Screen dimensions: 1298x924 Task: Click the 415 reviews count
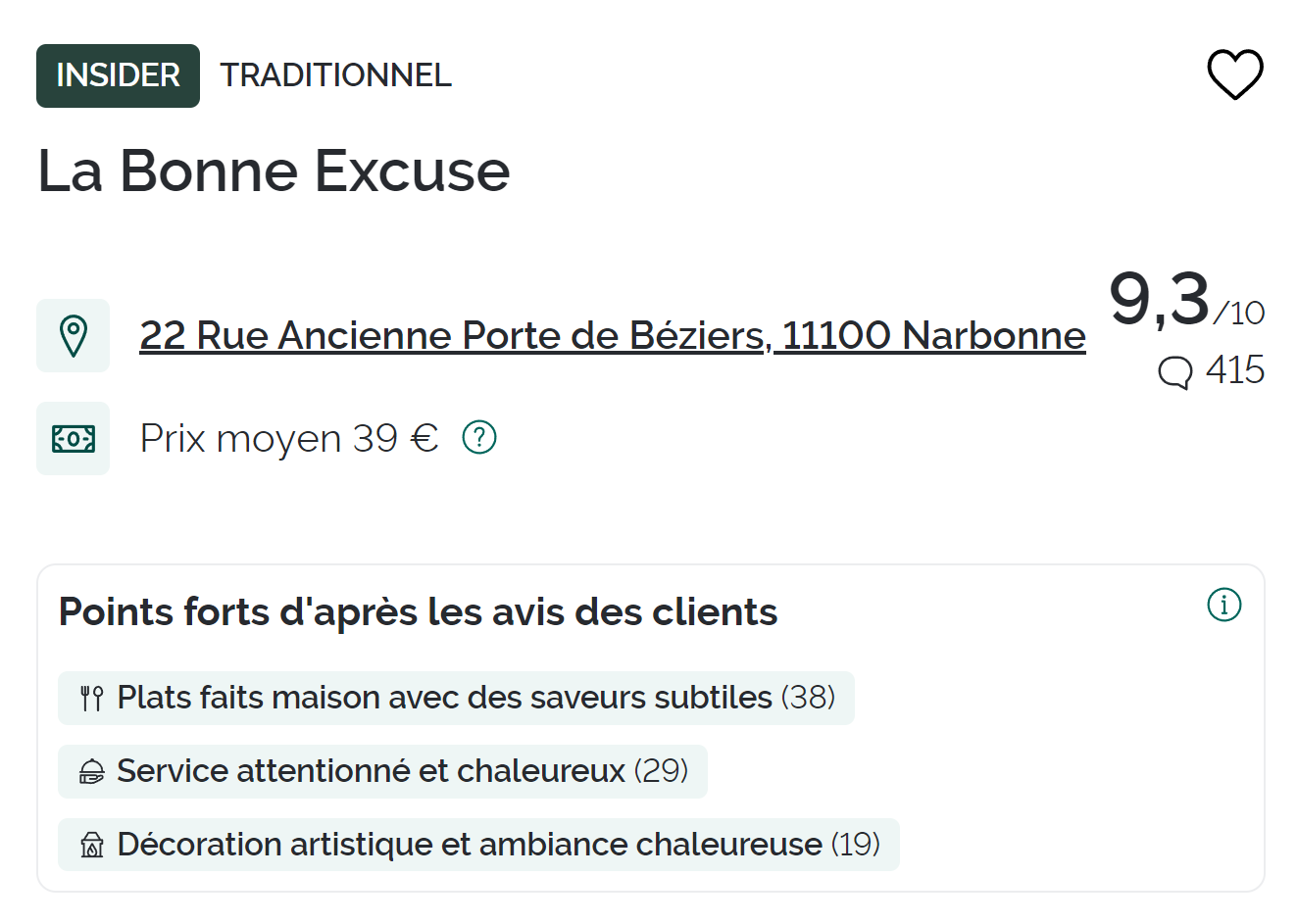pyautogui.click(x=1234, y=371)
